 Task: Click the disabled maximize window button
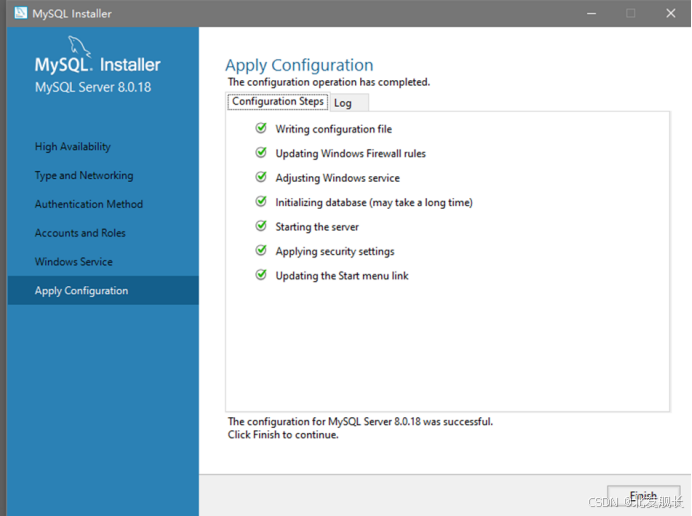tap(631, 13)
